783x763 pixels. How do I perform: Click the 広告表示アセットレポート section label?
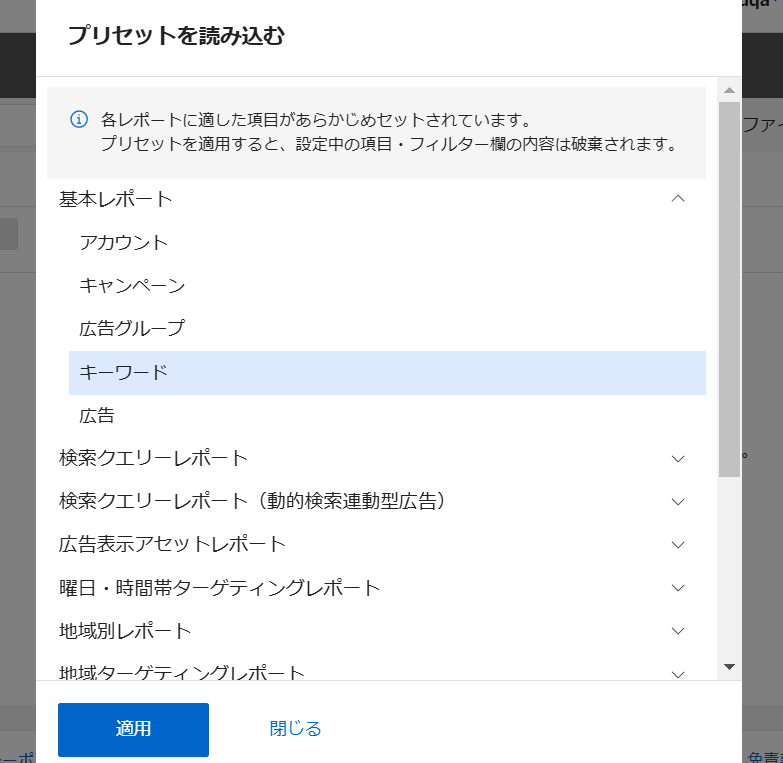point(172,544)
